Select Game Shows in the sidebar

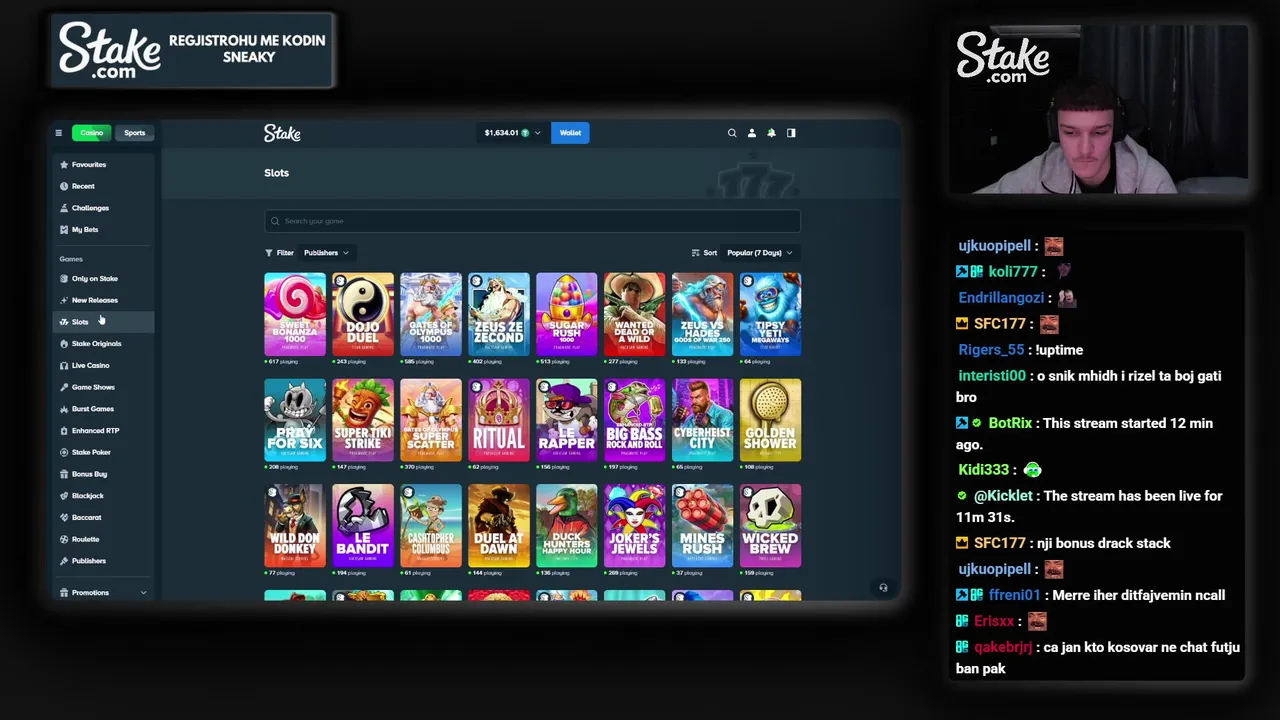pos(103,387)
